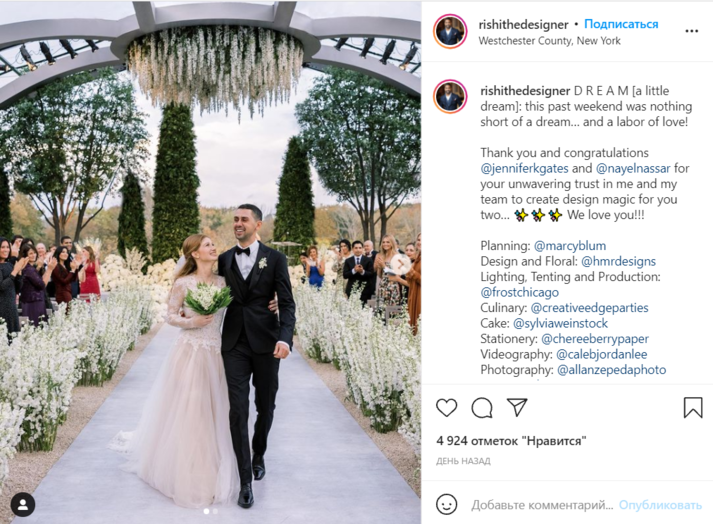Show tagged people icon on photo
Image resolution: width=713 pixels, height=524 pixels.
tap(23, 504)
